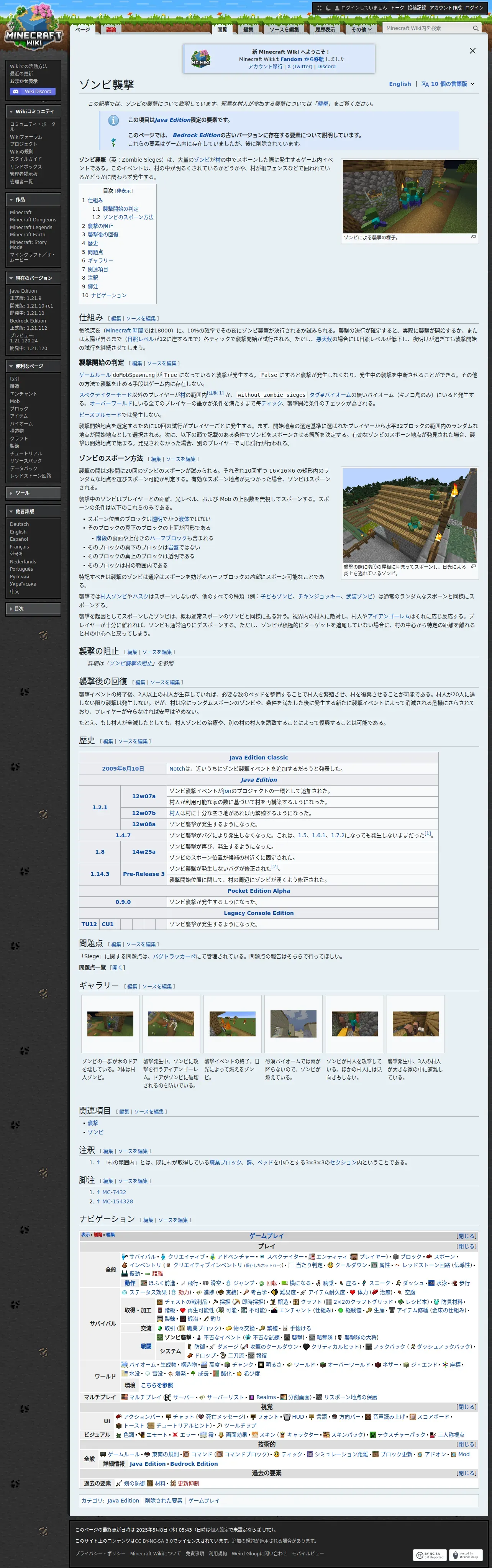Switch to the ページ tab
The width and height of the screenshot is (492, 1568).
(83, 29)
